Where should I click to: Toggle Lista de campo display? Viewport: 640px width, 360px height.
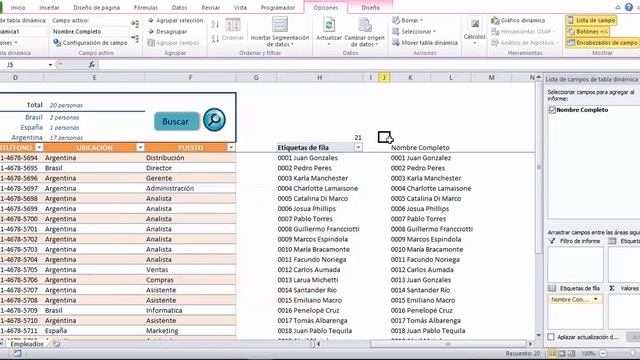coord(591,20)
